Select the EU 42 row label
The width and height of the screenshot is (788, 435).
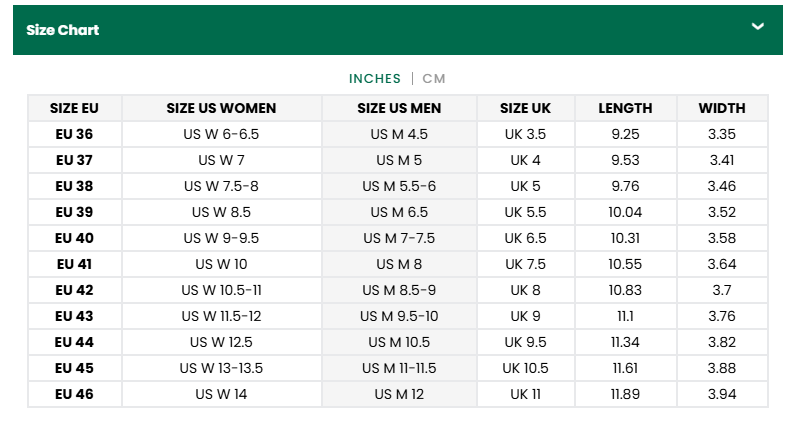tap(75, 290)
